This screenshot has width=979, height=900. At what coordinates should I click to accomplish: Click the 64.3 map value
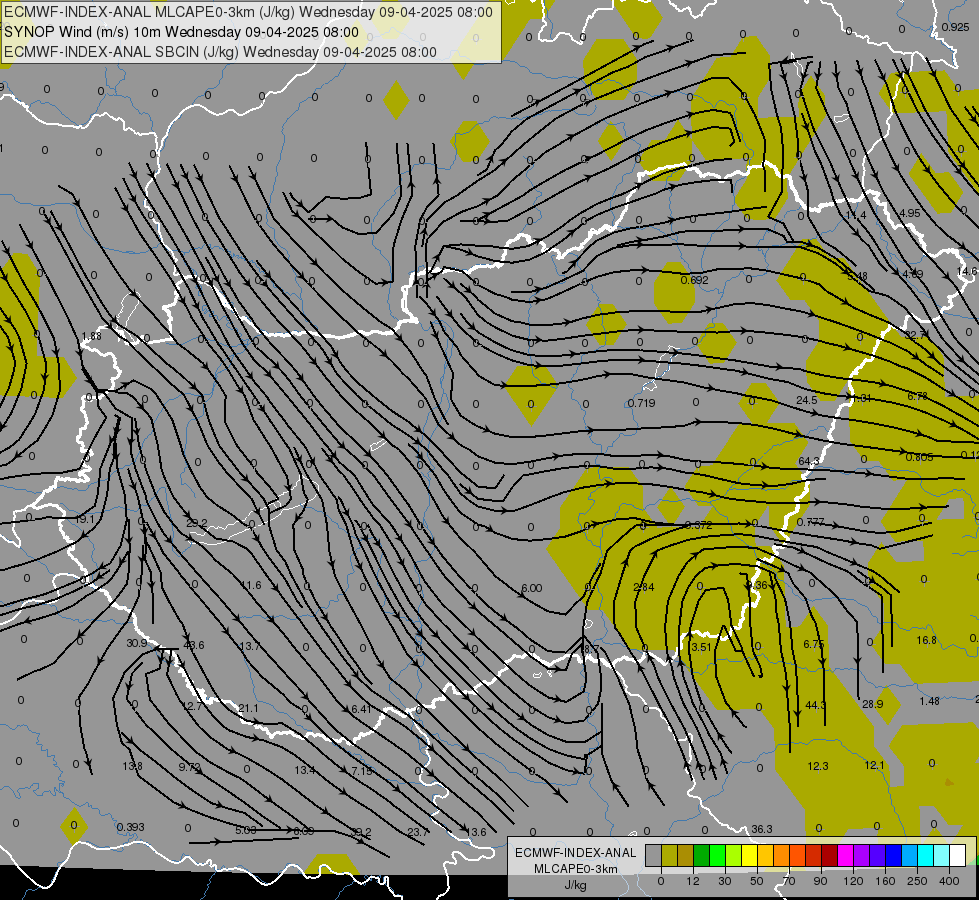point(809,461)
